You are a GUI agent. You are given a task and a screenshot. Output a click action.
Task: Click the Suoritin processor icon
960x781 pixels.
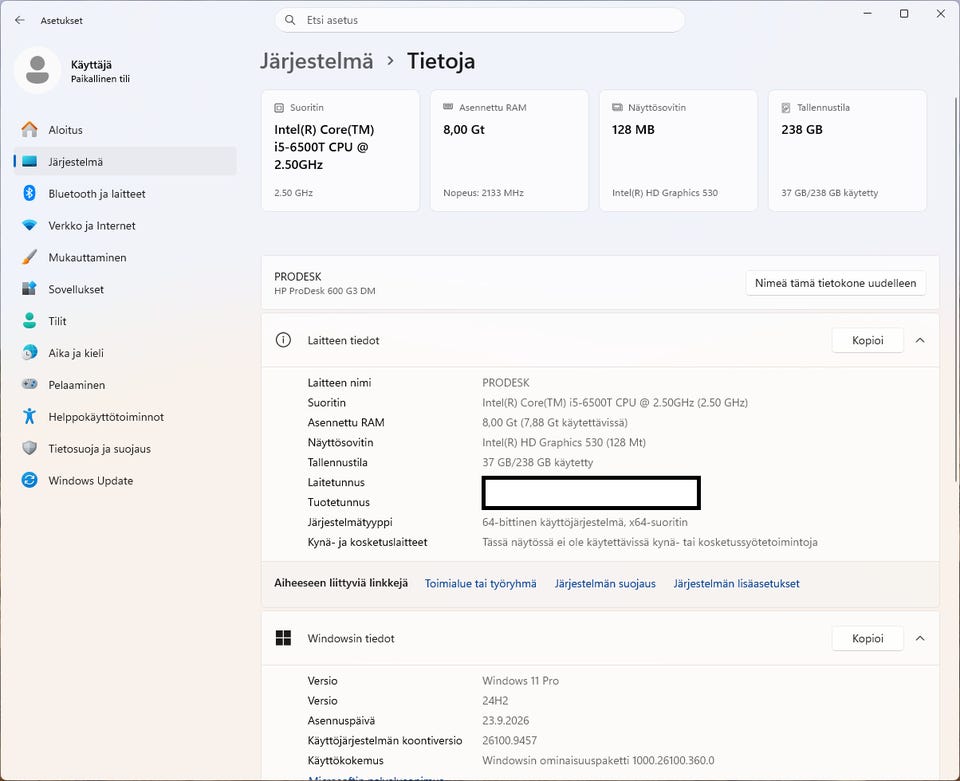[279, 108]
